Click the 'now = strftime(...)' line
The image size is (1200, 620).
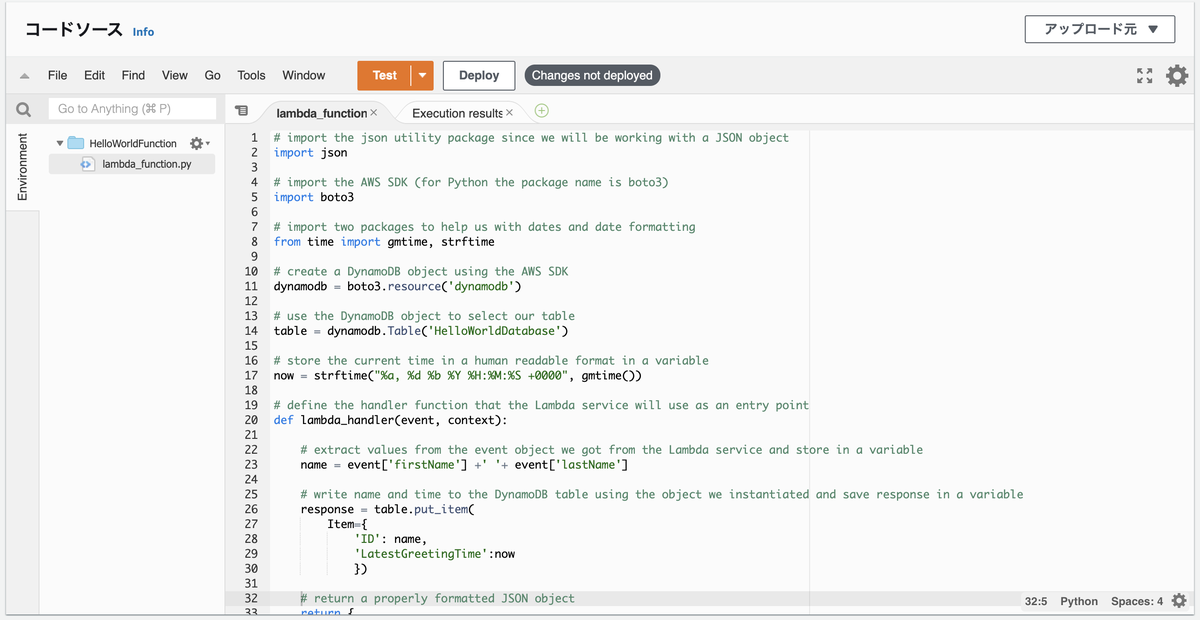point(457,375)
